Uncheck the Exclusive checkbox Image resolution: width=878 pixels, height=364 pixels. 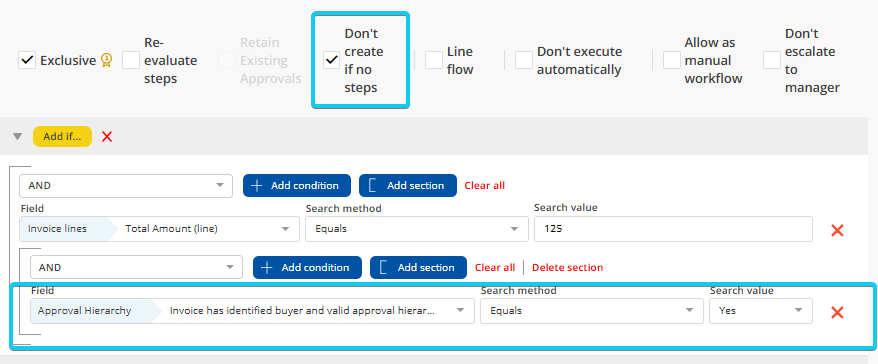point(27,60)
